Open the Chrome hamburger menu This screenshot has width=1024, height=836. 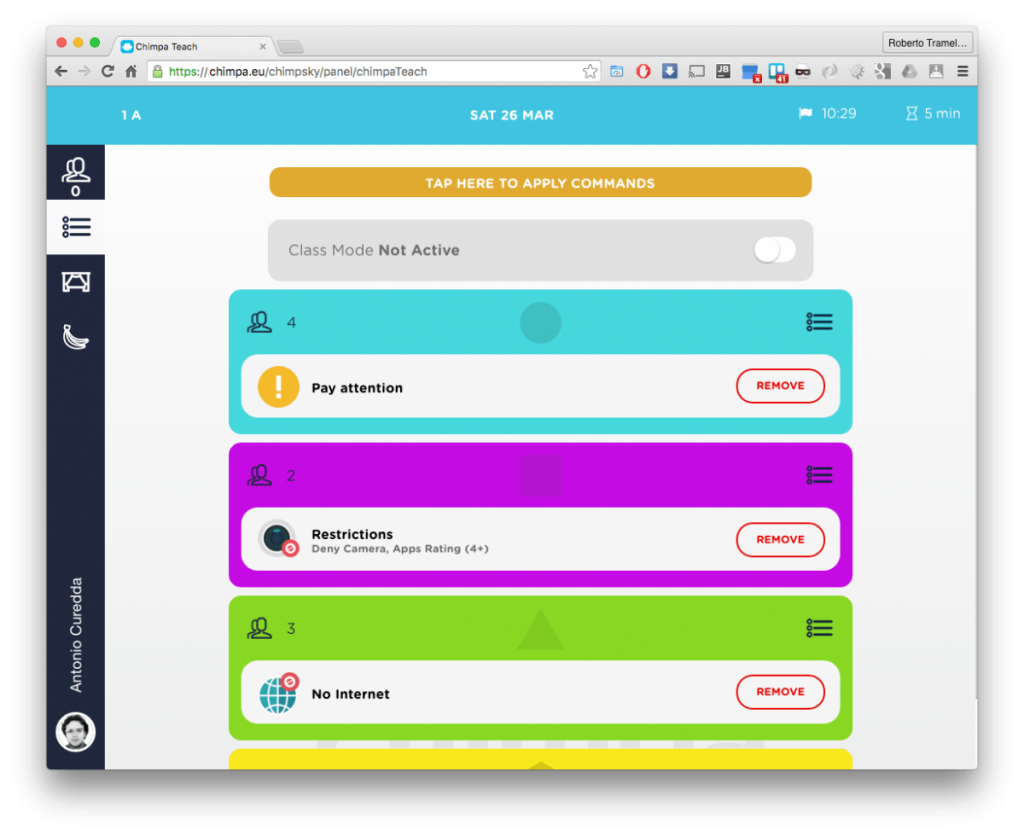pyautogui.click(x=963, y=71)
